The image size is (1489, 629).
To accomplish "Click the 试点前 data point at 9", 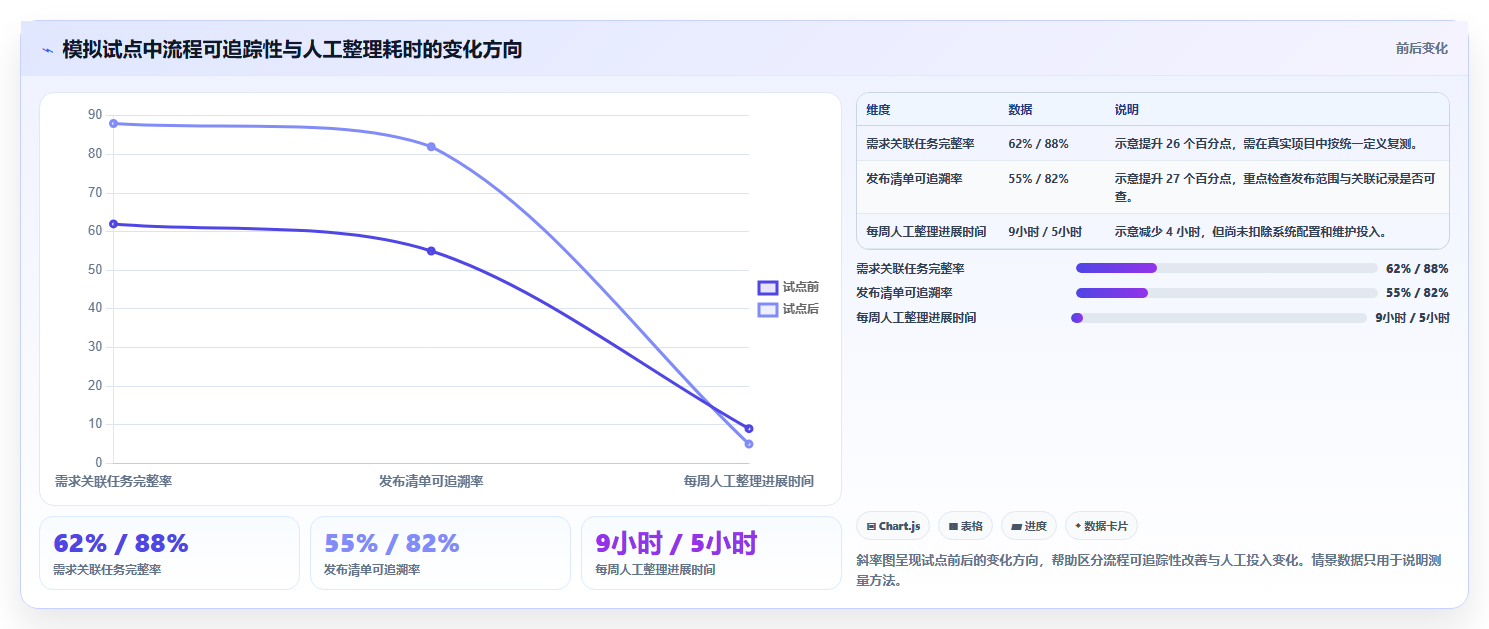I will tap(749, 429).
